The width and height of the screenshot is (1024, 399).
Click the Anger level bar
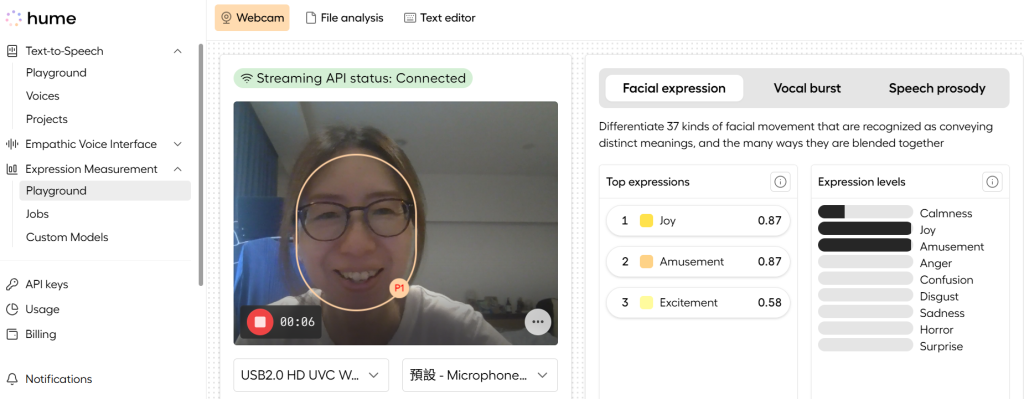tap(865, 262)
